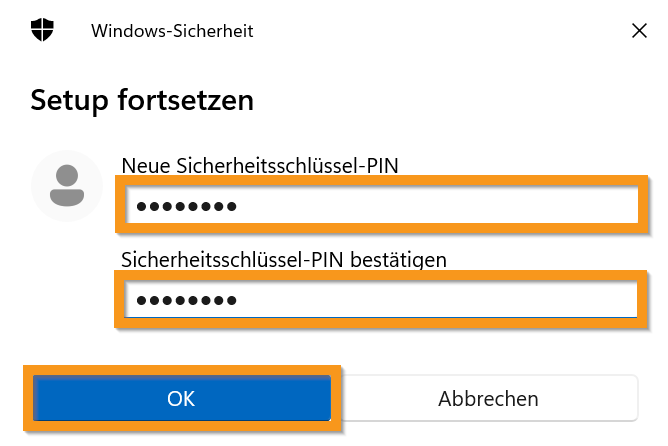Image resolution: width=668 pixels, height=446 pixels.
Task: Place cursor after last dot in confirm PIN
Action: click(239, 300)
